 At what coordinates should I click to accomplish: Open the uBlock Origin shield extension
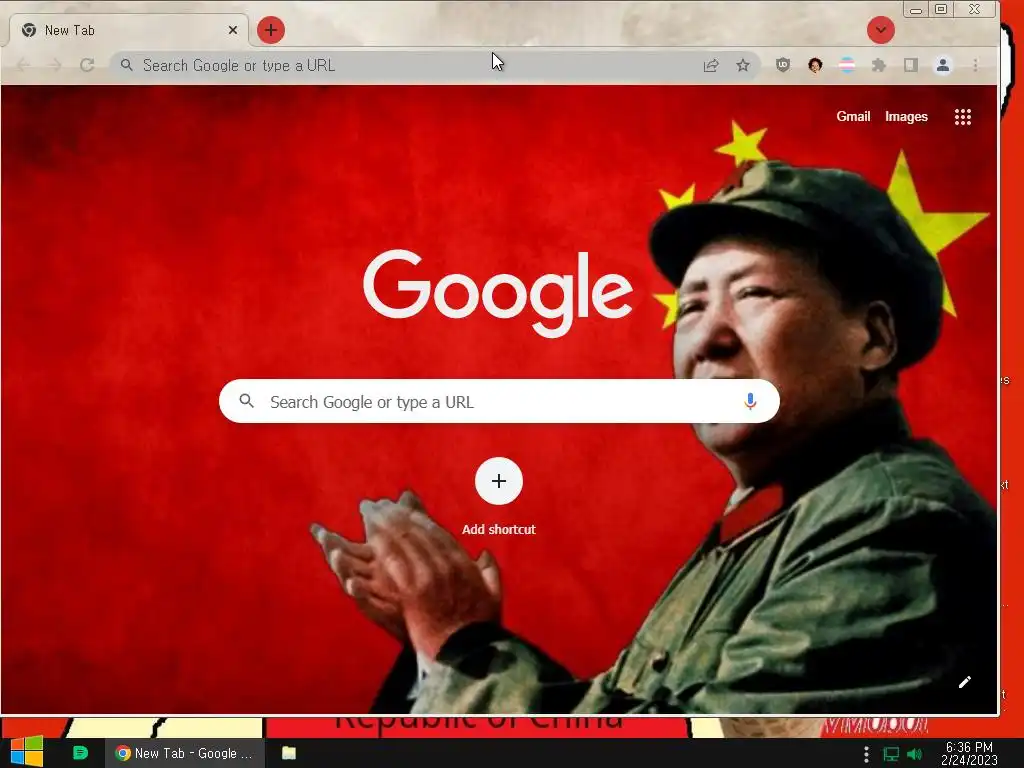[782, 65]
